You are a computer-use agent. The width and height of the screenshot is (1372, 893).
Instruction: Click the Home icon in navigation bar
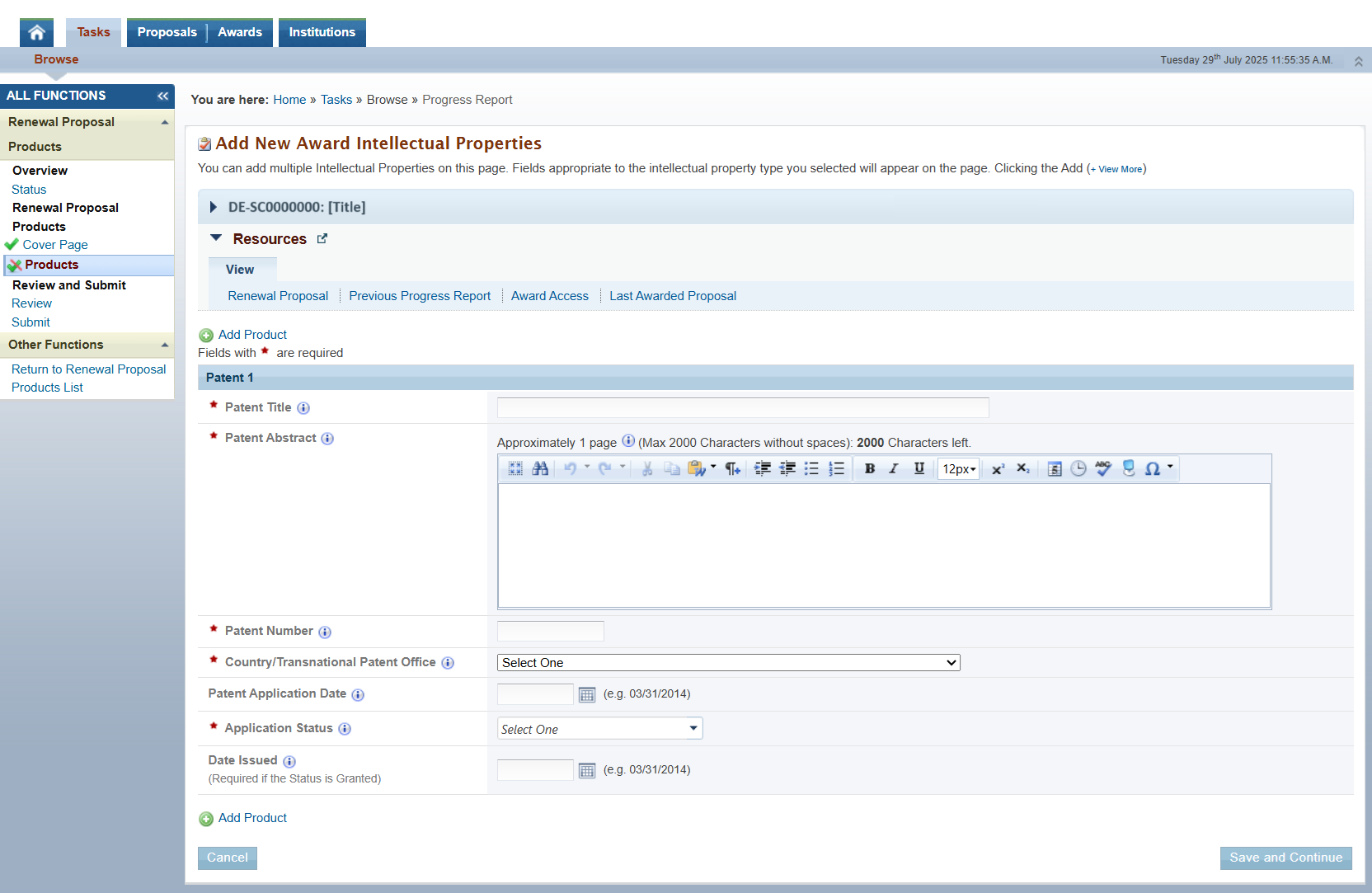pos(36,32)
